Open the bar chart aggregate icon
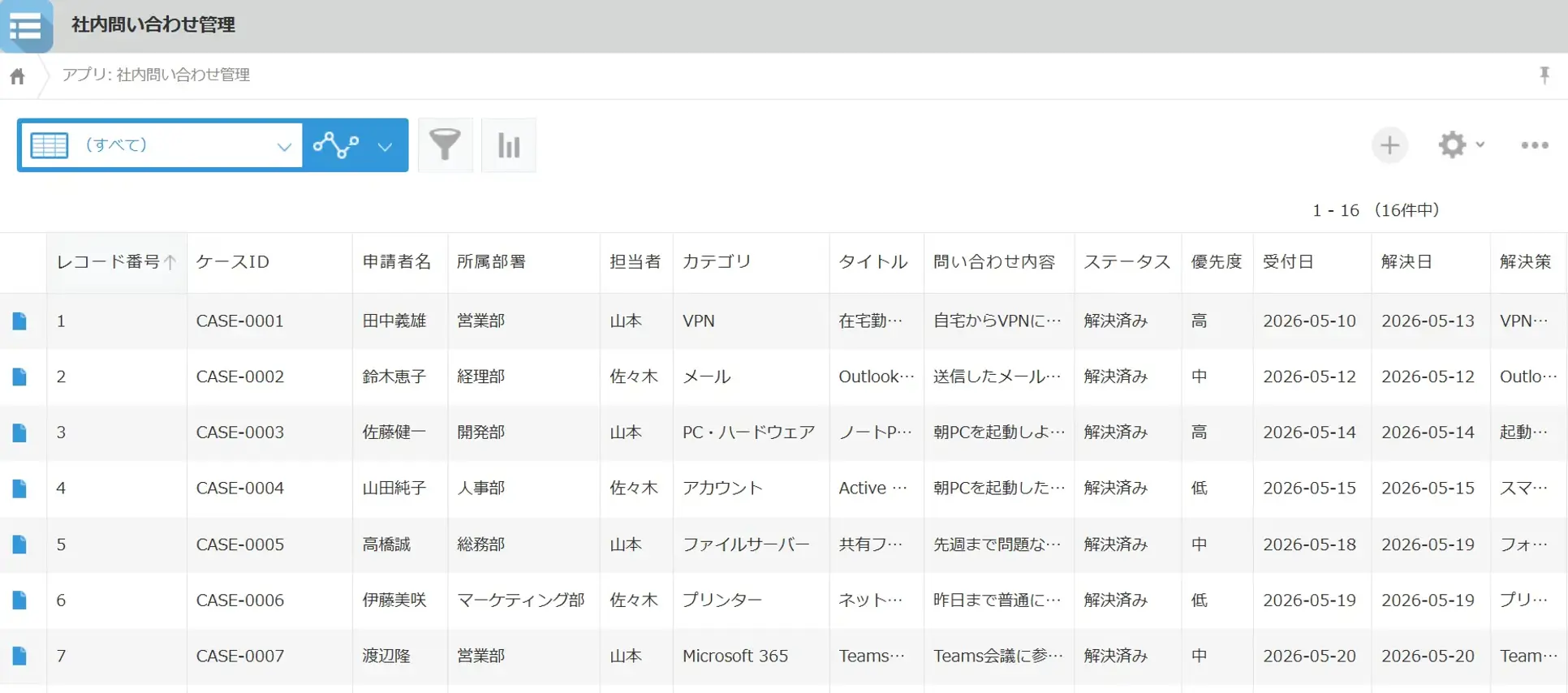This screenshot has width=1568, height=693. click(509, 145)
